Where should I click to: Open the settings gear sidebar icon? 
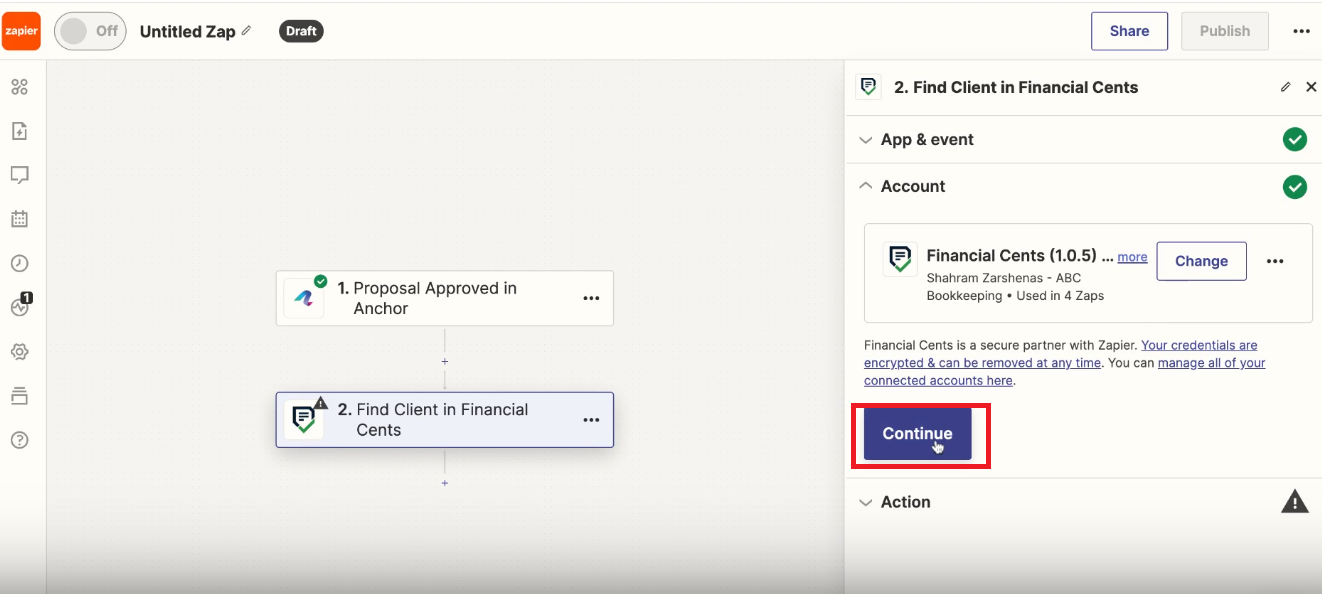[19, 352]
